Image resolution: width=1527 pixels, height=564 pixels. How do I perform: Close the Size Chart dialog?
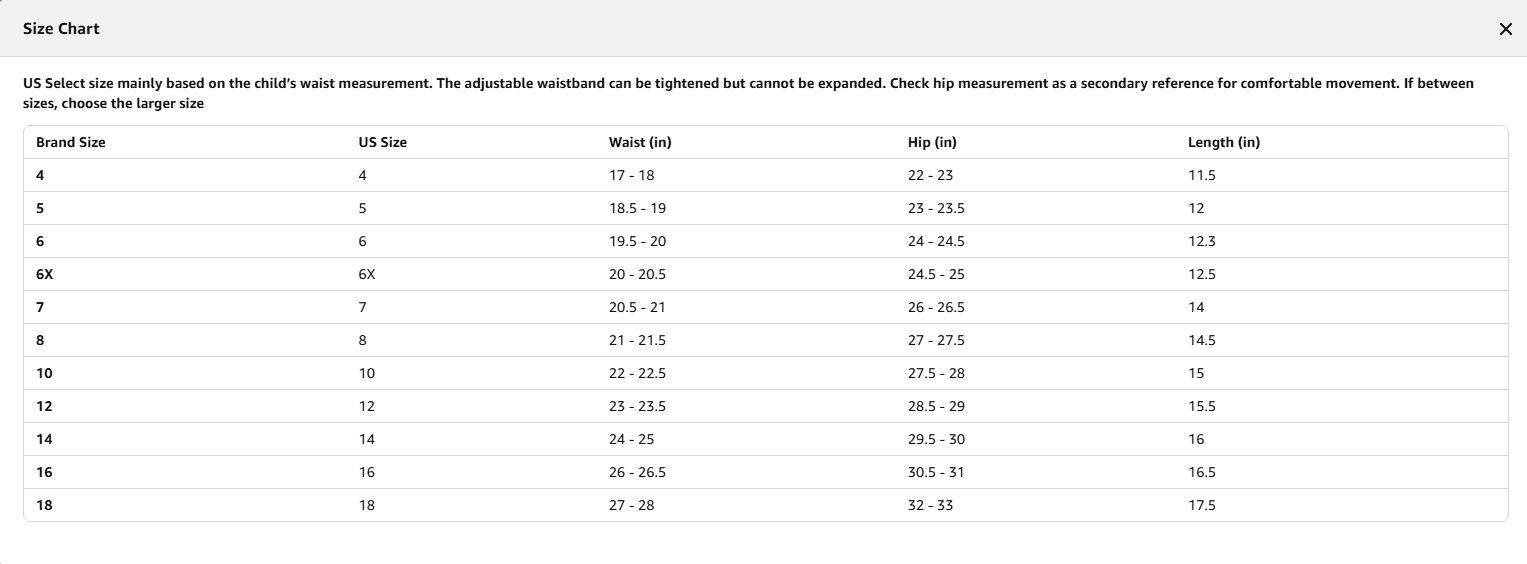click(x=1505, y=29)
